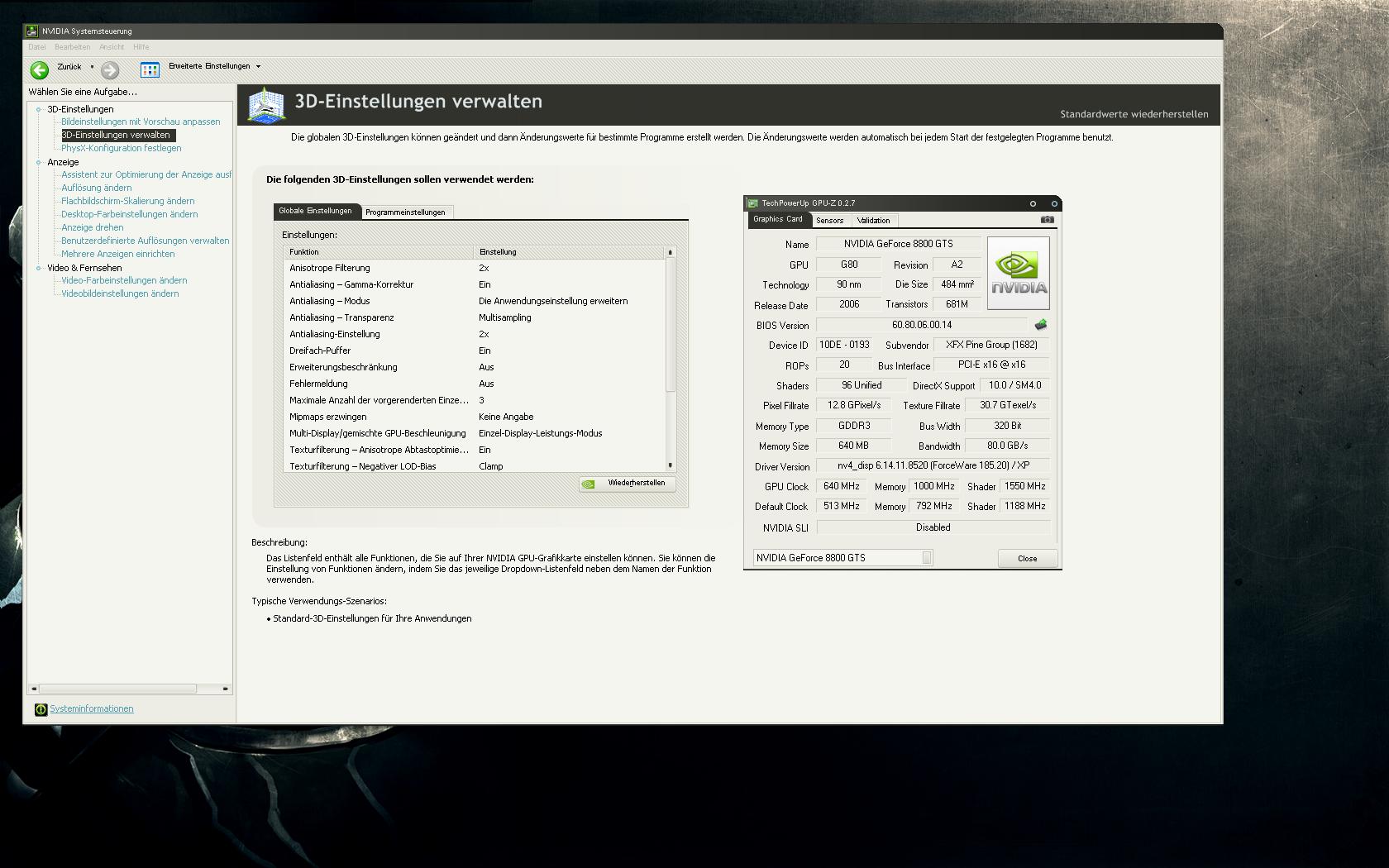
Task: Click the grey forward arrow in toolbar
Action: pyautogui.click(x=110, y=70)
